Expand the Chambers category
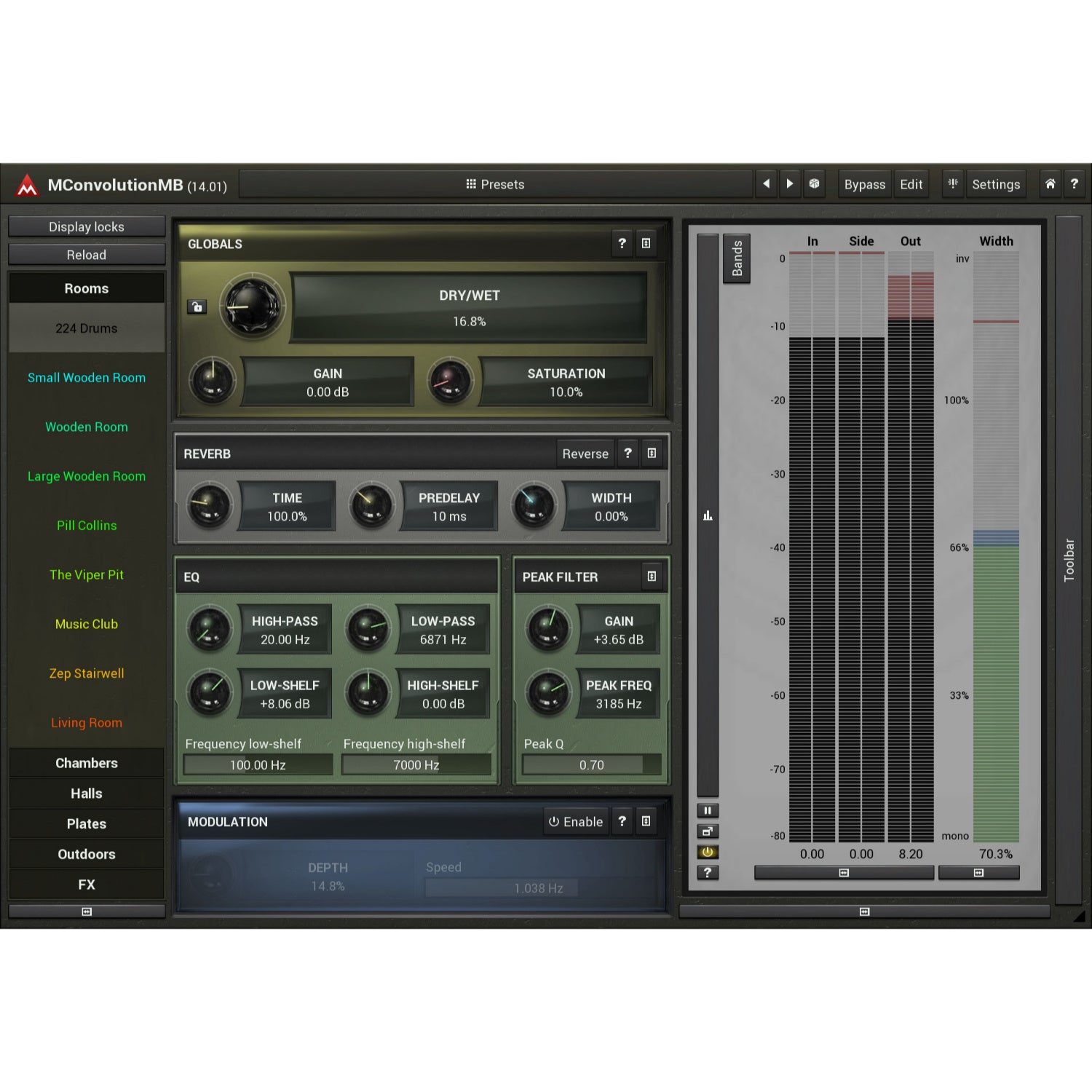Viewport: 1092px width, 1092px height. [x=87, y=763]
